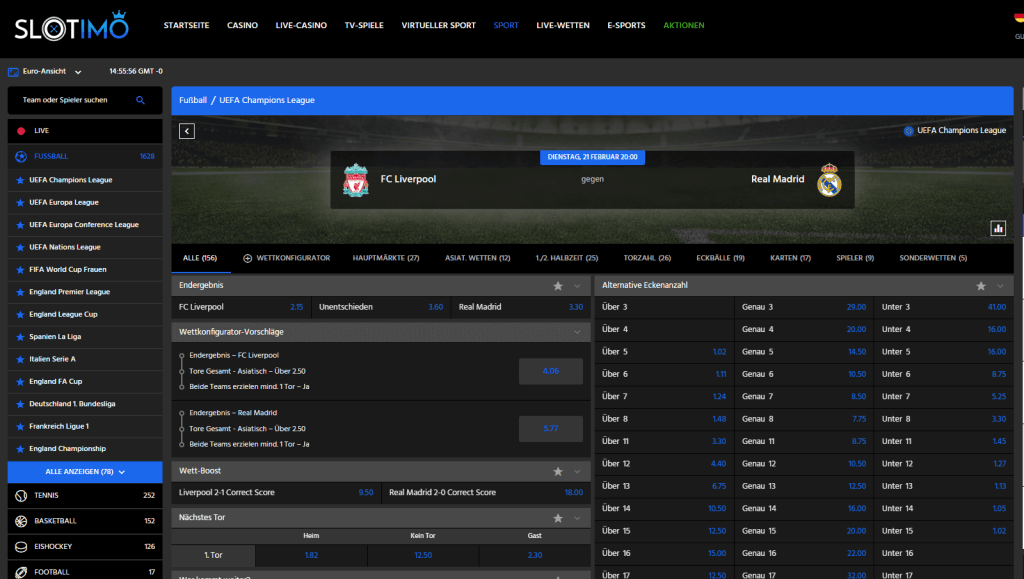Open the match statistics chart icon

coord(998,228)
